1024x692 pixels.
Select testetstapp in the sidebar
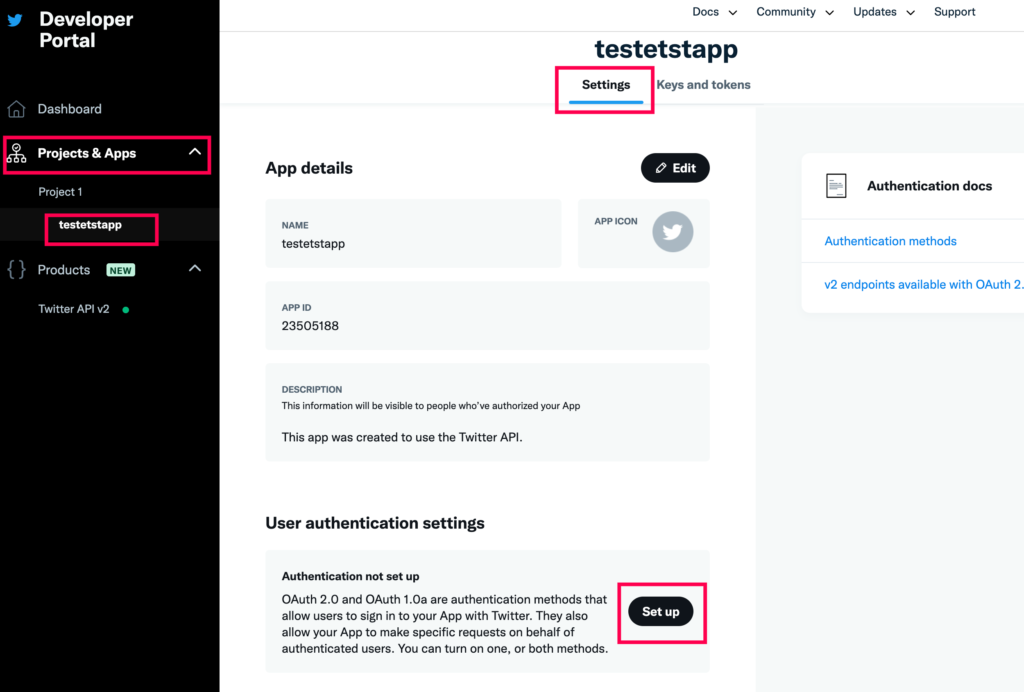[x=90, y=225]
